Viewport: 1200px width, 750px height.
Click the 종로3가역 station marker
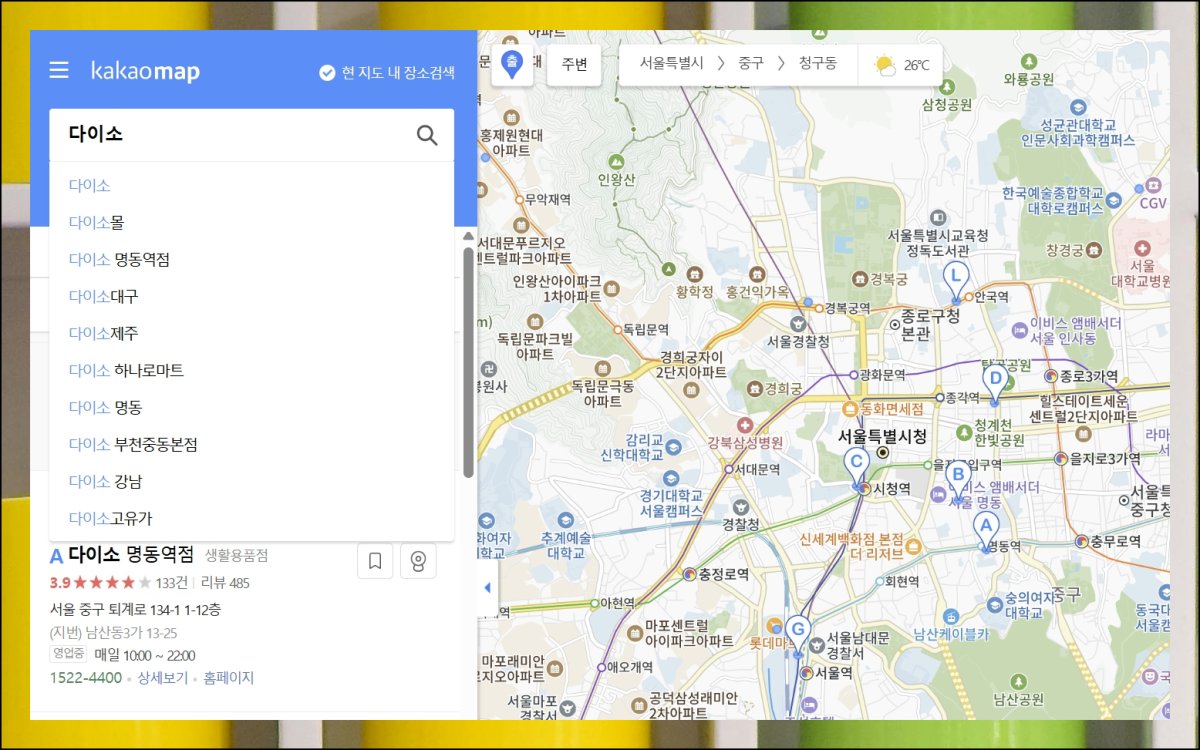pyautogui.click(x=1051, y=376)
